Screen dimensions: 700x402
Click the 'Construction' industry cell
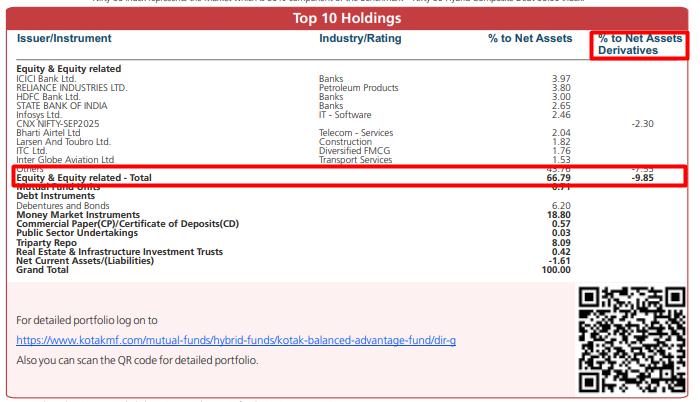pos(345,142)
